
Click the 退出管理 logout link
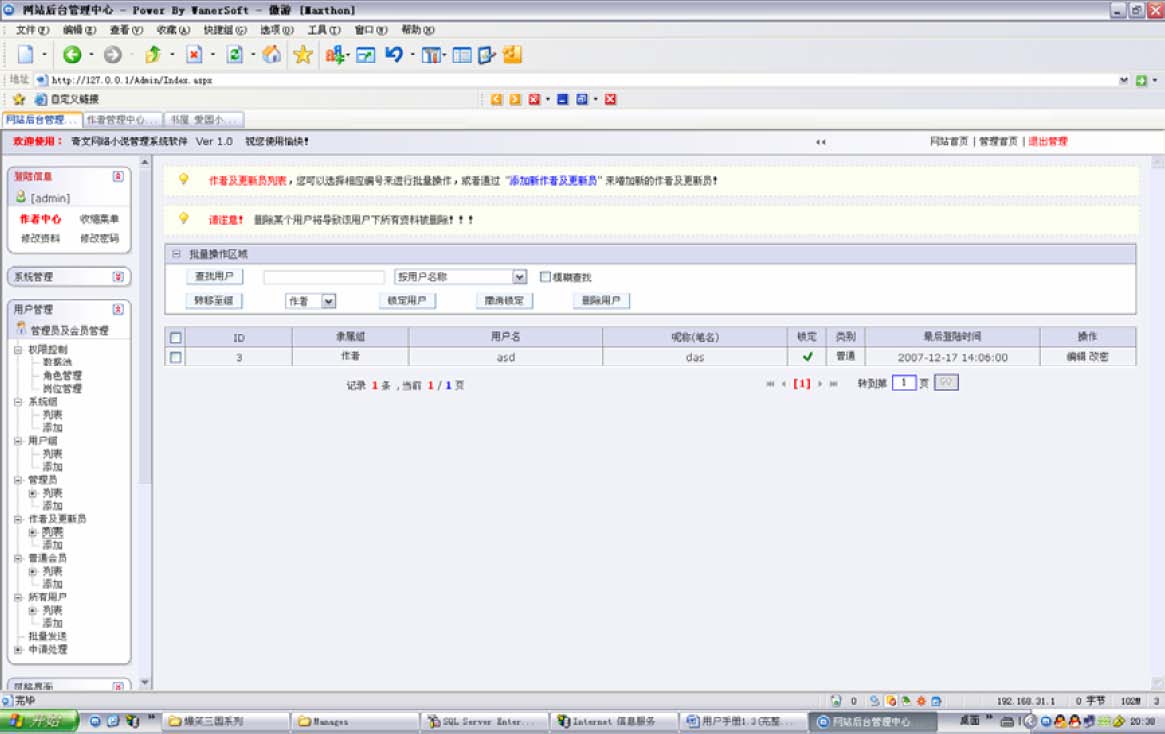tap(1048, 141)
